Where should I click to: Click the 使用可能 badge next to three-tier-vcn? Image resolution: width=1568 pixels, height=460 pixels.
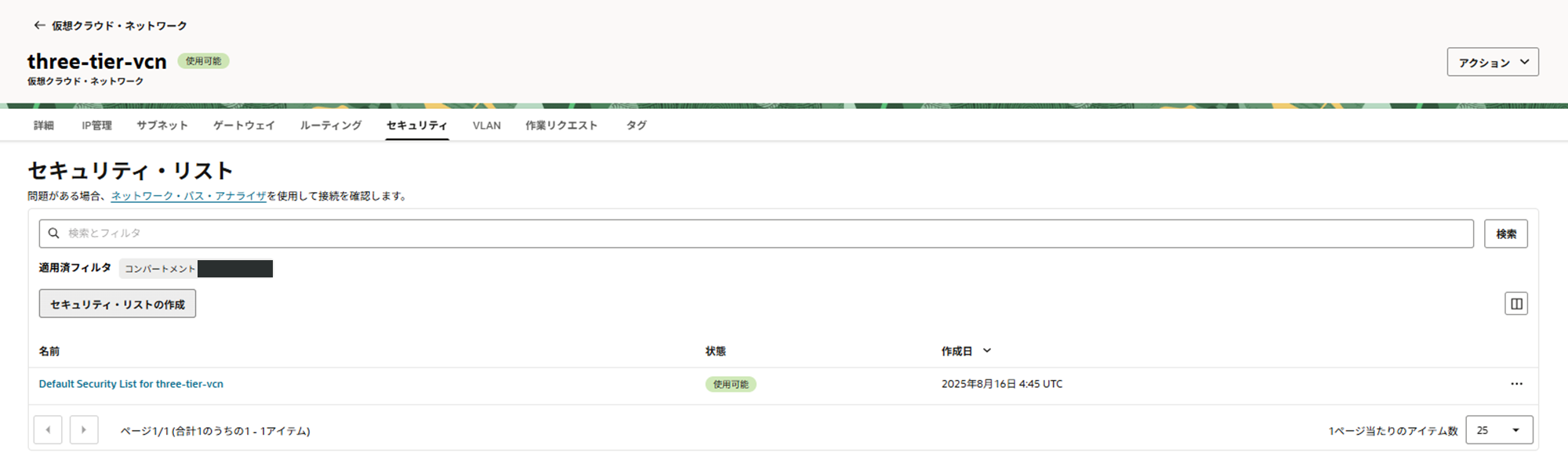[203, 61]
